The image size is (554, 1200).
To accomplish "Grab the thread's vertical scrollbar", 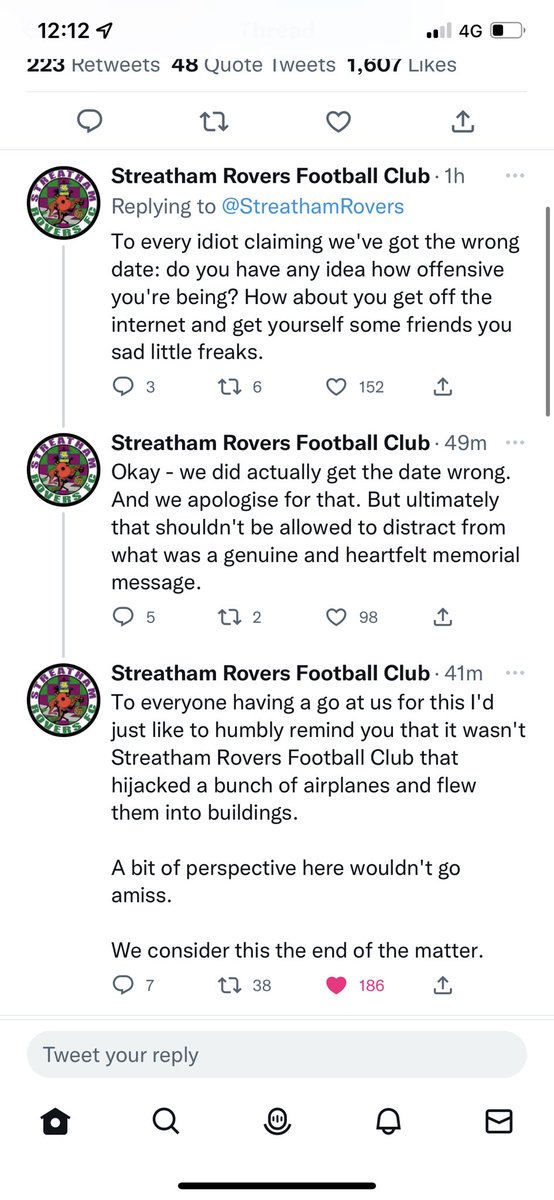I will point(546,312).
